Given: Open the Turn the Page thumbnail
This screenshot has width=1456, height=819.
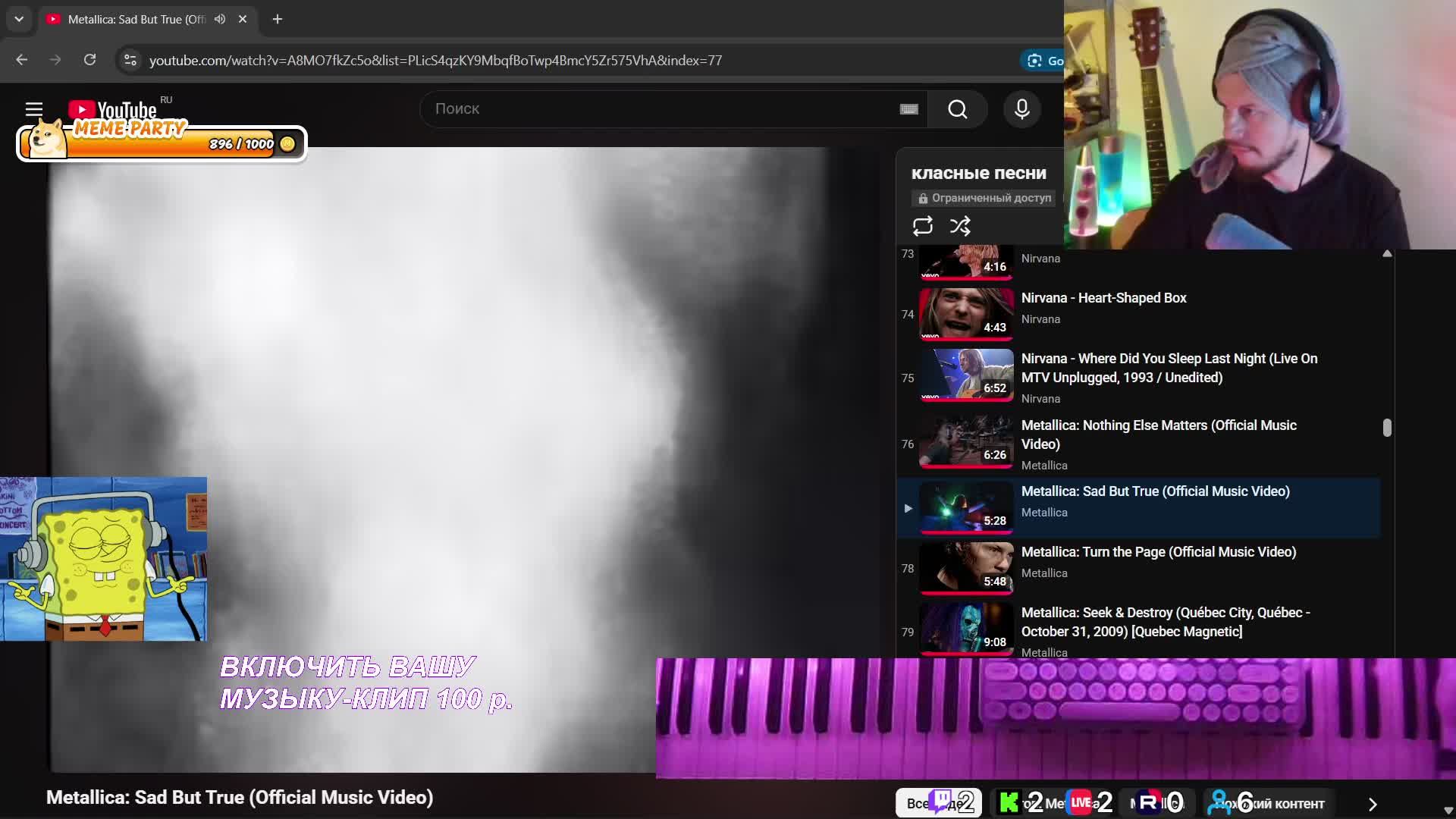Looking at the screenshot, I should (966, 568).
